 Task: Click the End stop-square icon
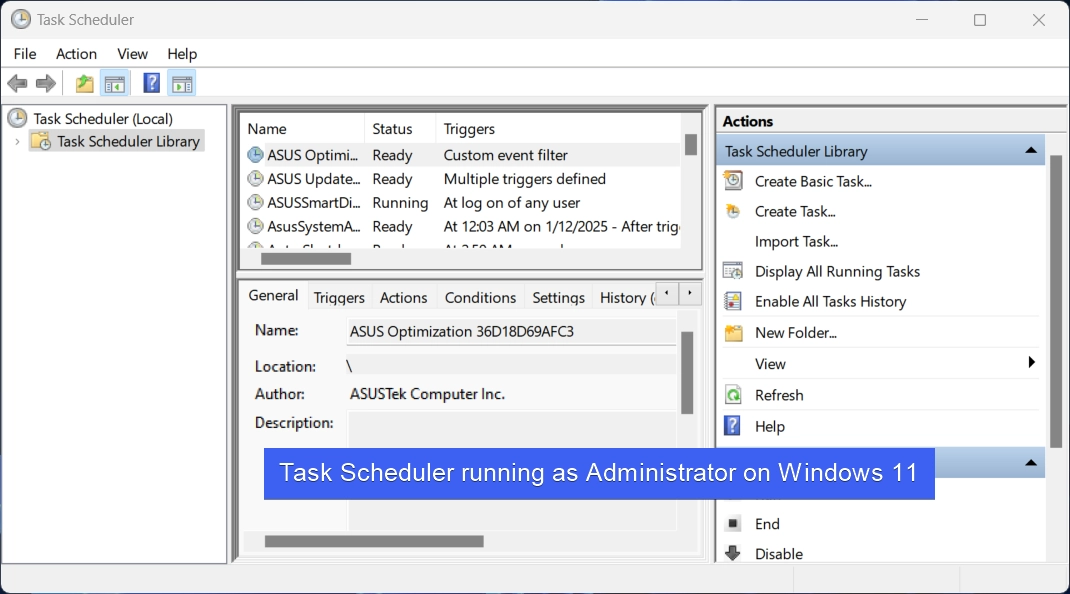pos(733,524)
